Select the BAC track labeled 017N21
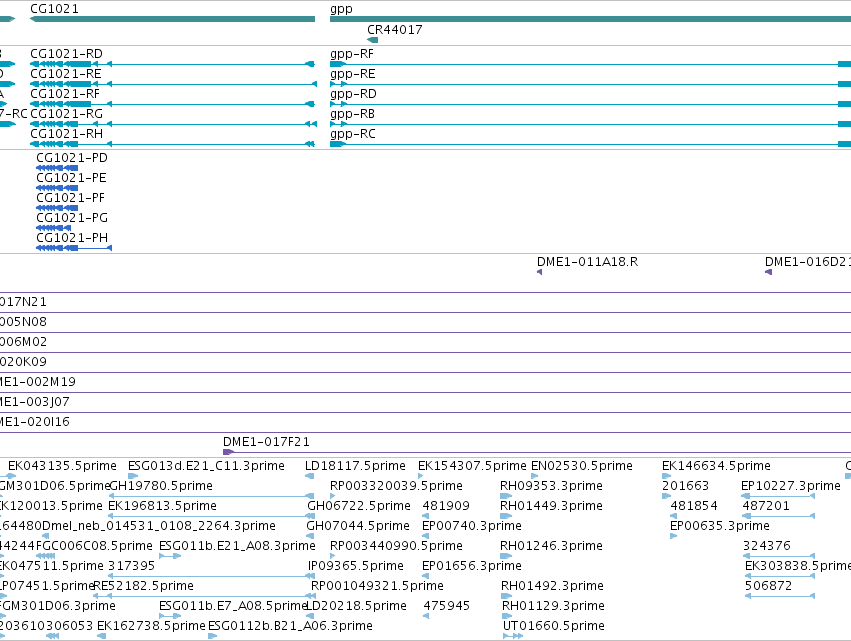This screenshot has height=641, width=851. click(x=23, y=302)
